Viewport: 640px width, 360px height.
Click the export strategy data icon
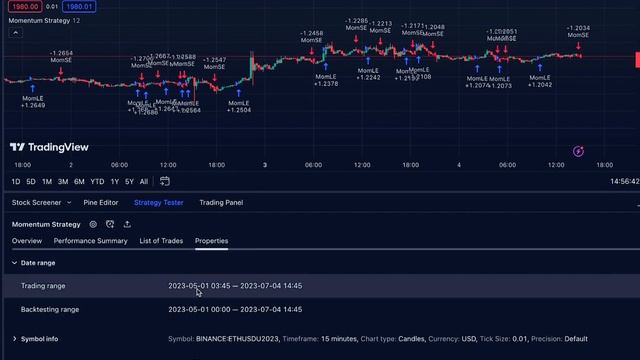tap(127, 224)
